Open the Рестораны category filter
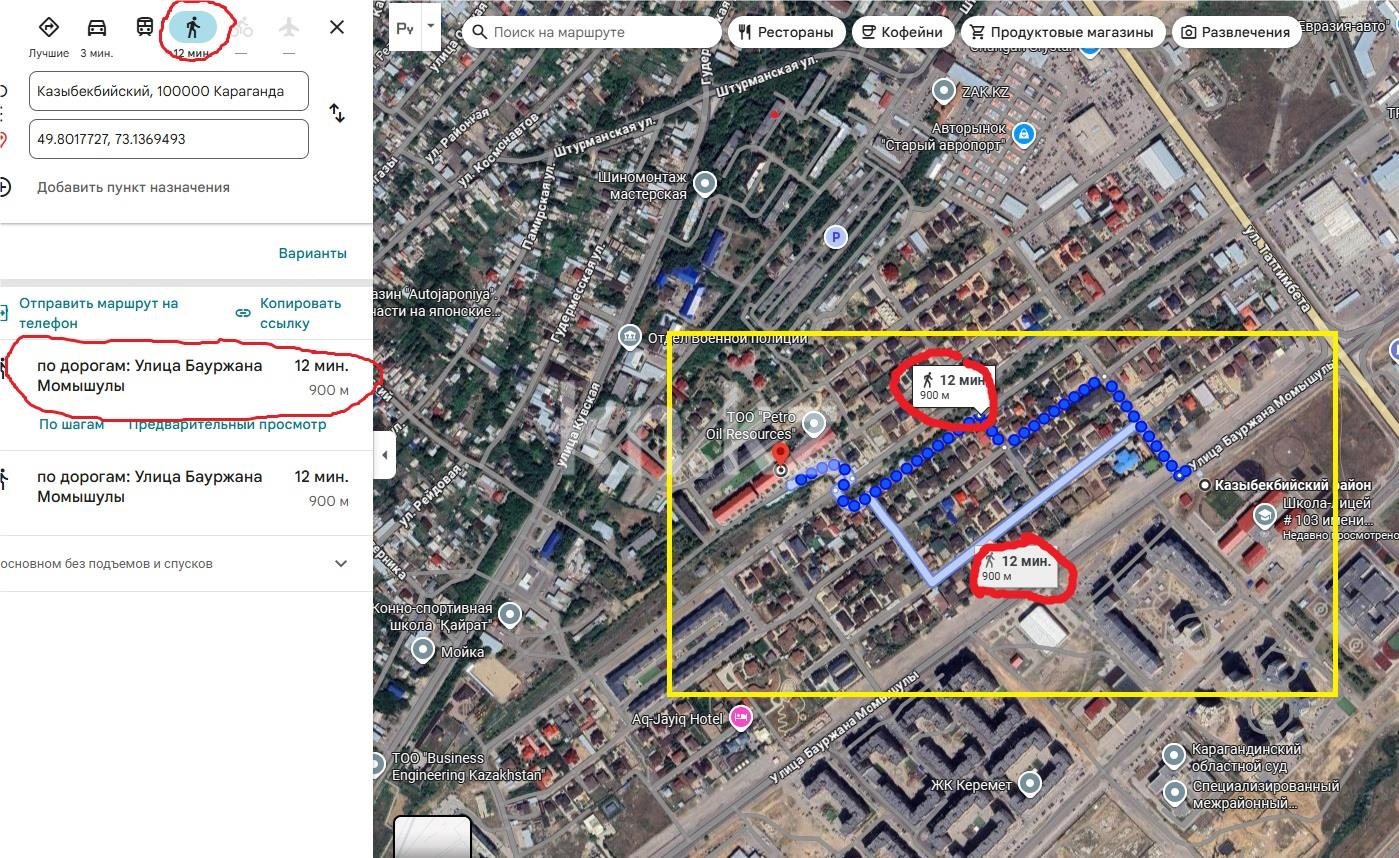Screen dimensions: 1399x858 pos(786,31)
